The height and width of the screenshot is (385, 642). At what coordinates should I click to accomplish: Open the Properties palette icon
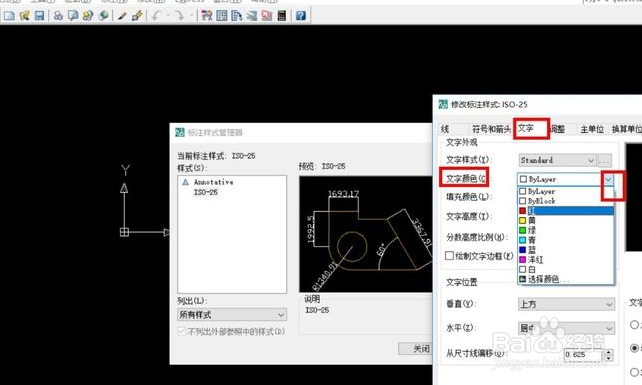[x=207, y=16]
